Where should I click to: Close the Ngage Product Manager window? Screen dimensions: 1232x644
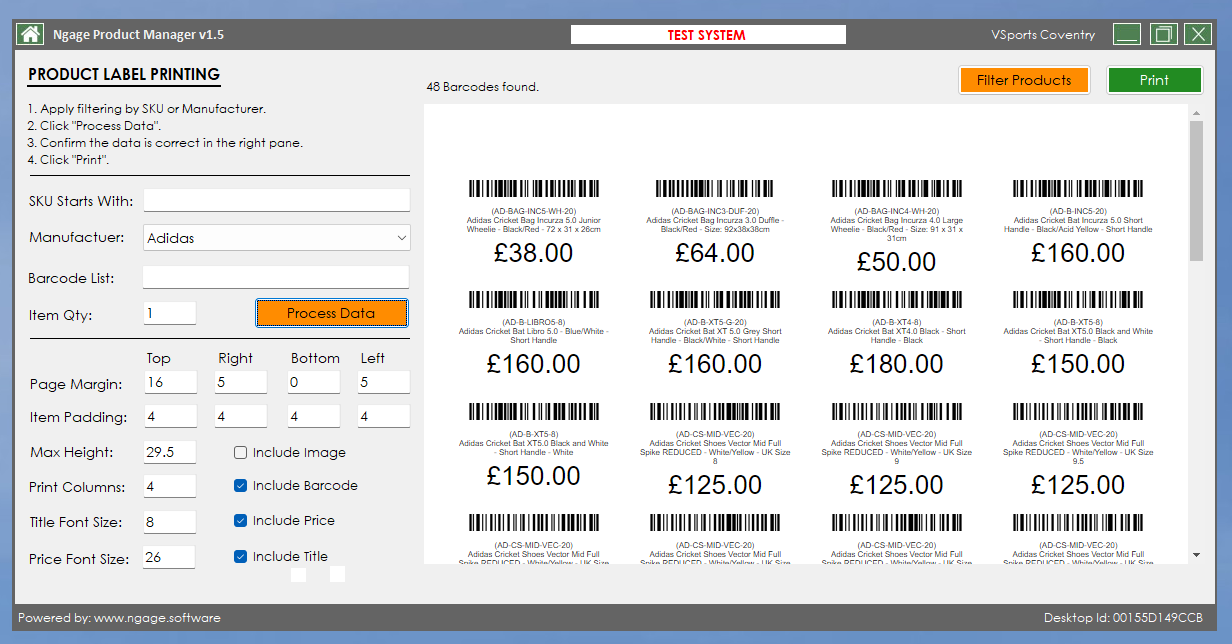pyautogui.click(x=1198, y=34)
